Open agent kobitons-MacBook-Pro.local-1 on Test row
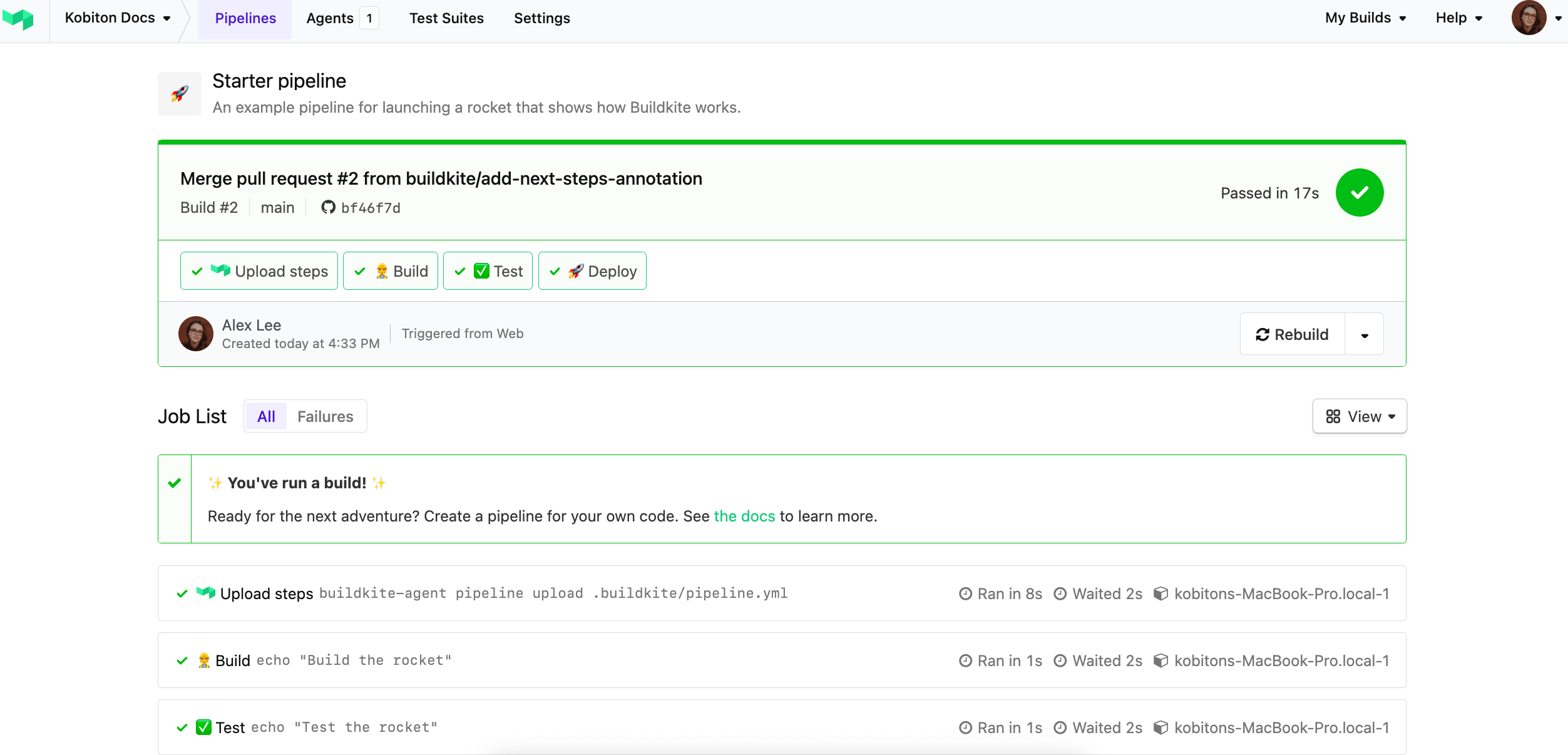 (1281, 728)
